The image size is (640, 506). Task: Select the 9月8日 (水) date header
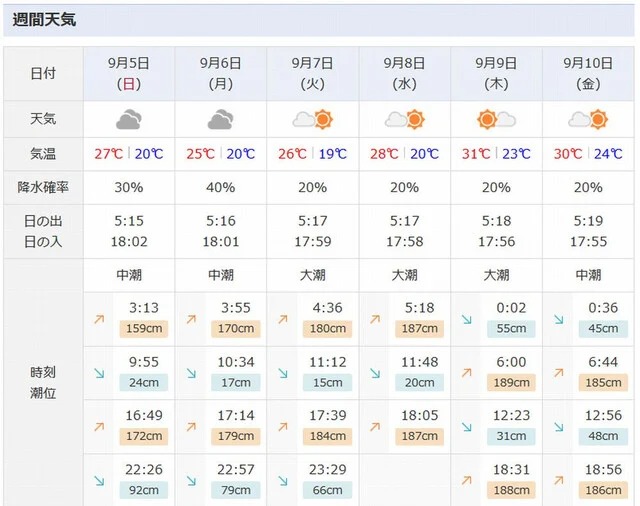pyautogui.click(x=404, y=73)
